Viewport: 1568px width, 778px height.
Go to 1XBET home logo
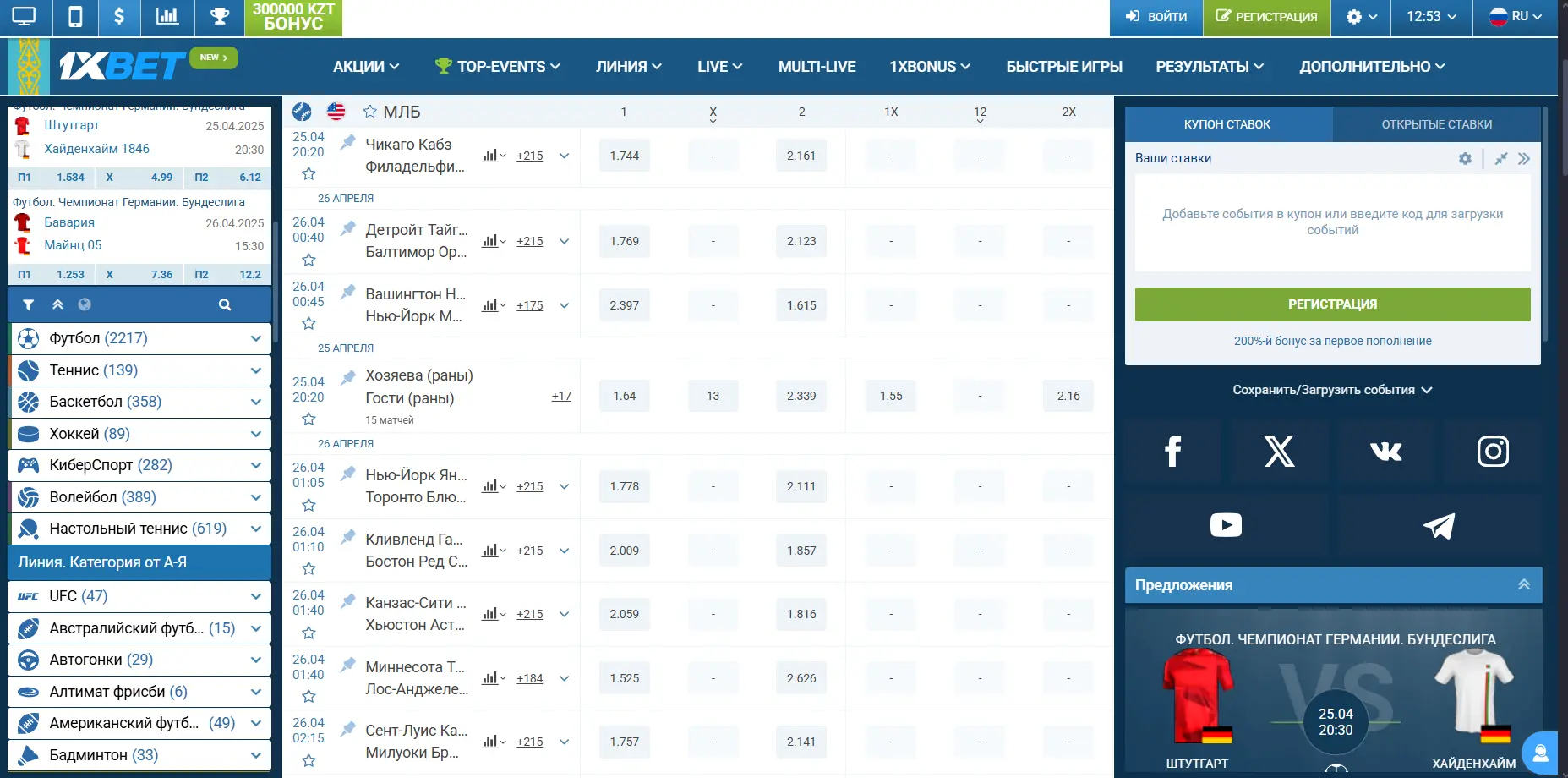click(123, 66)
